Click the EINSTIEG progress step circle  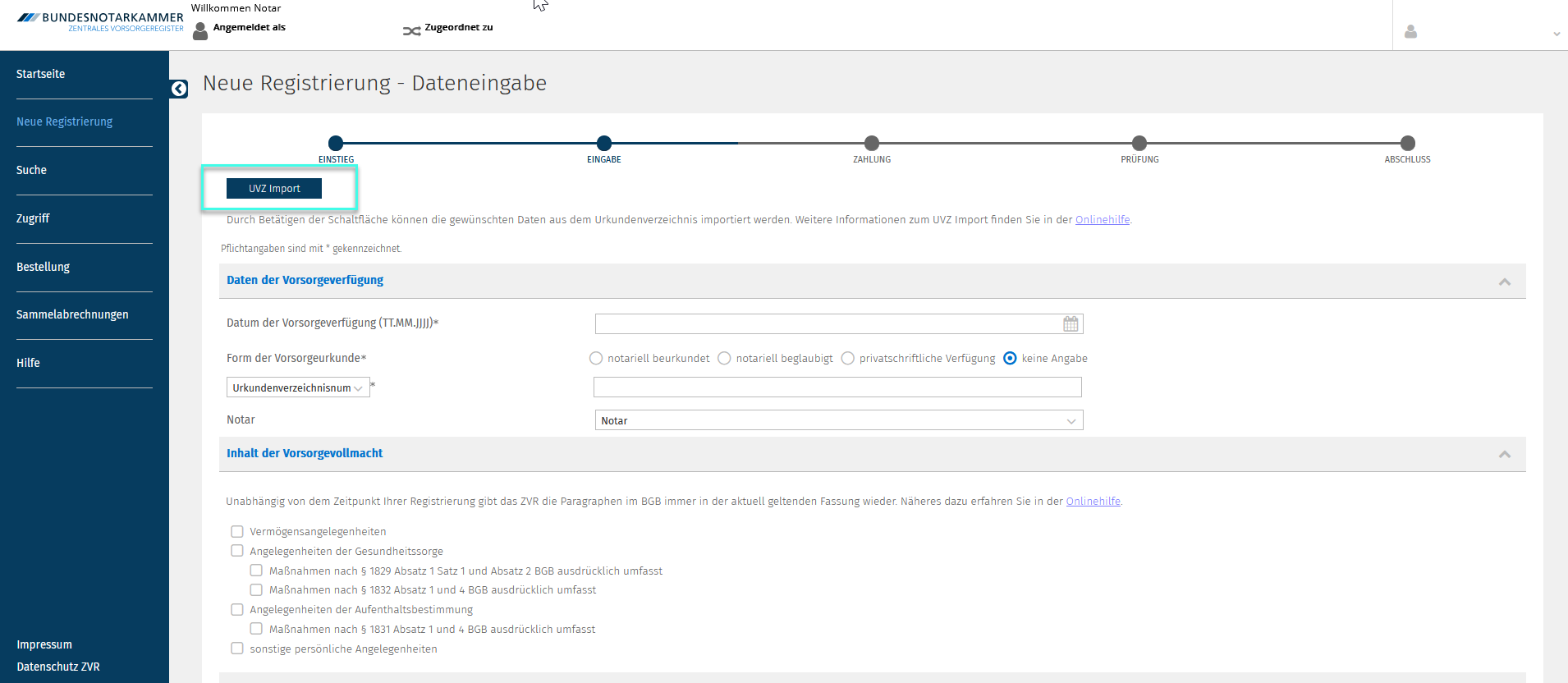(x=336, y=143)
